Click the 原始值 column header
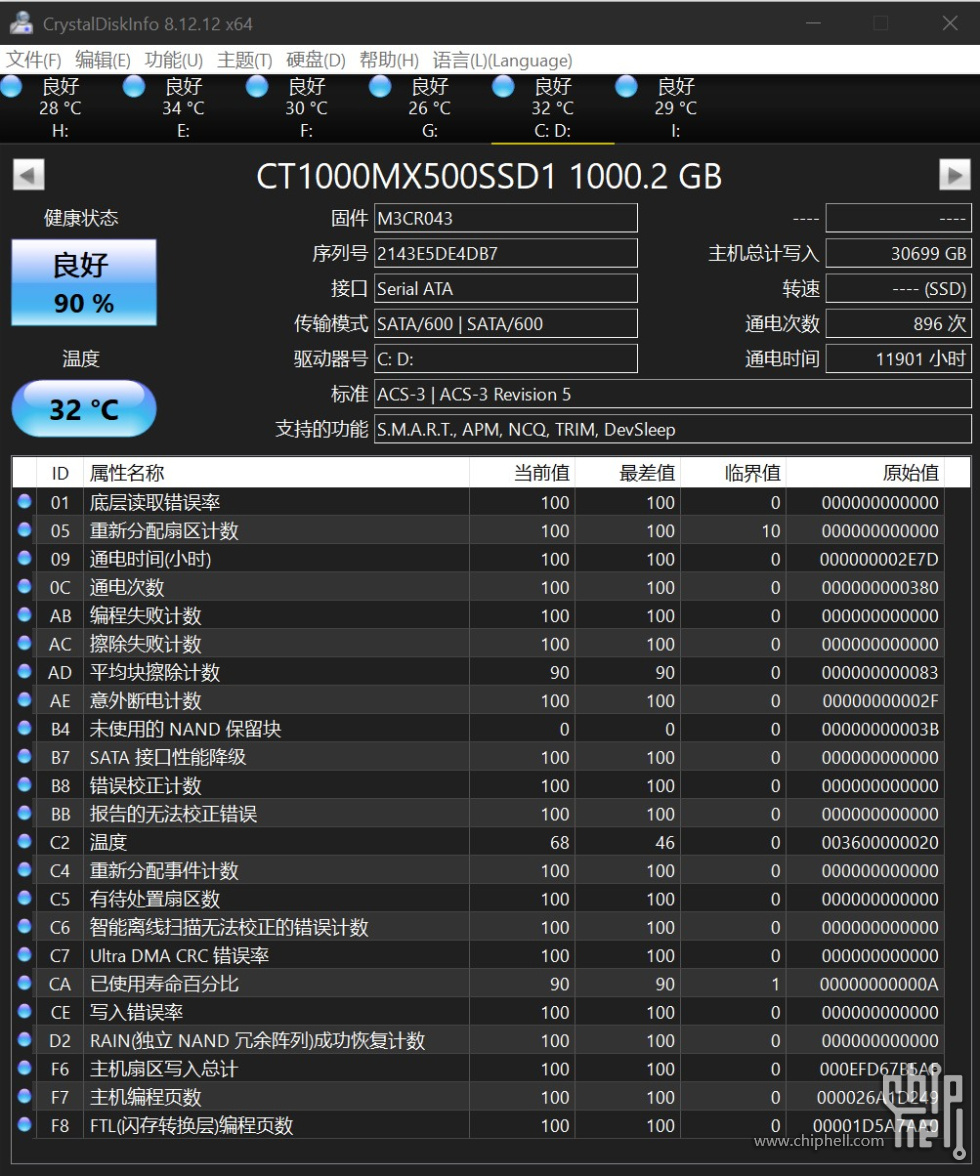 [x=865, y=473]
